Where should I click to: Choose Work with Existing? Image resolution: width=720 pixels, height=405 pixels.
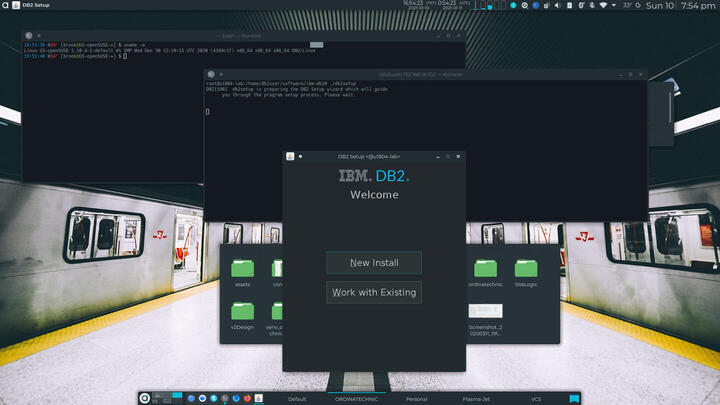[x=374, y=292]
